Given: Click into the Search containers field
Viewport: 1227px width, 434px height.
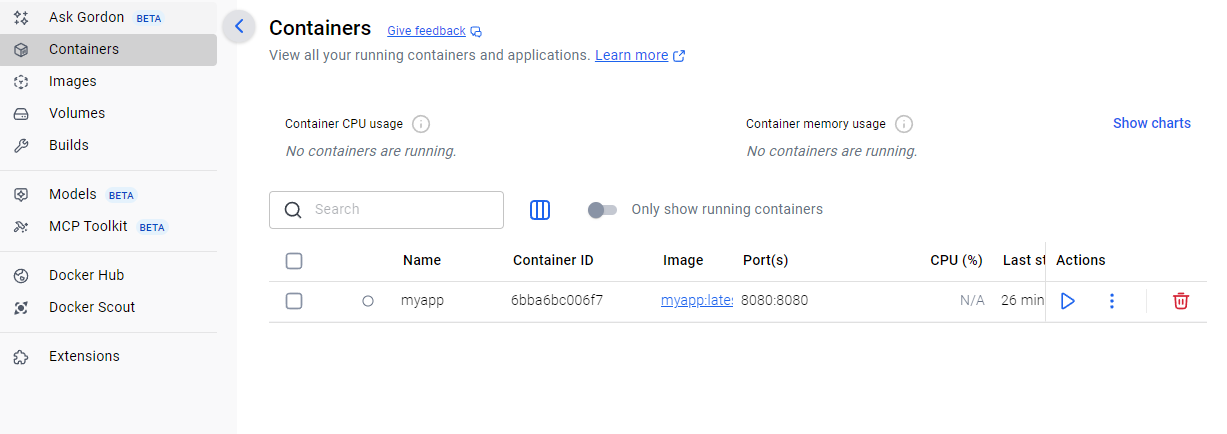Looking at the screenshot, I should pos(386,210).
